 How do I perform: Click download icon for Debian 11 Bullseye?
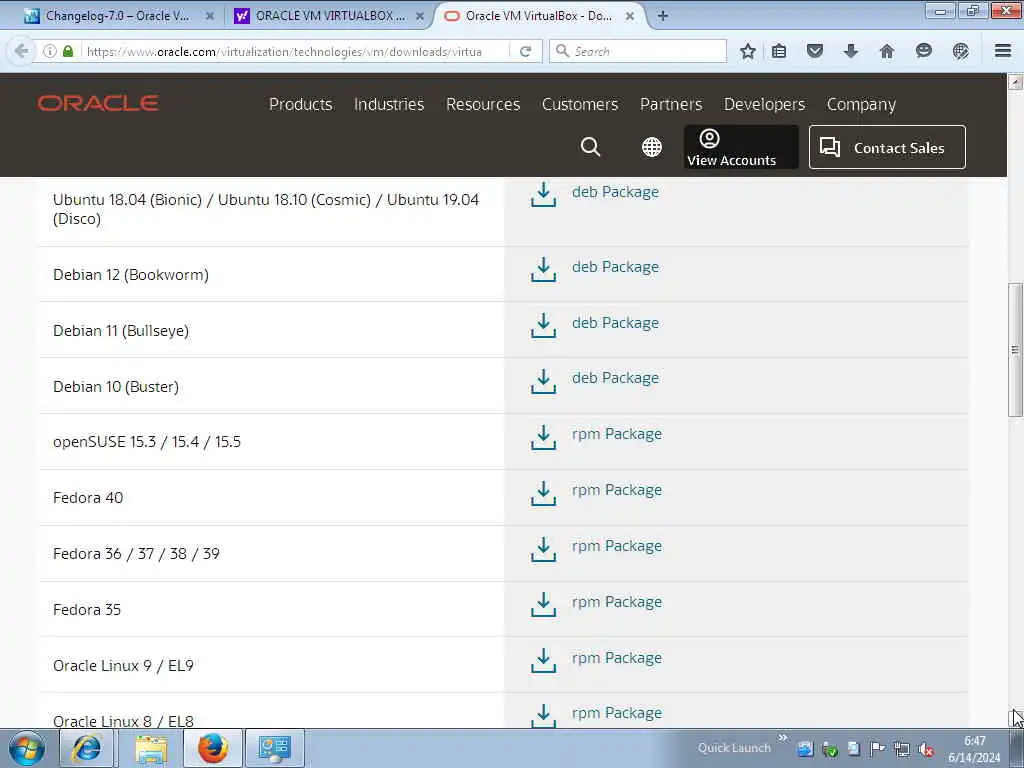(x=543, y=326)
